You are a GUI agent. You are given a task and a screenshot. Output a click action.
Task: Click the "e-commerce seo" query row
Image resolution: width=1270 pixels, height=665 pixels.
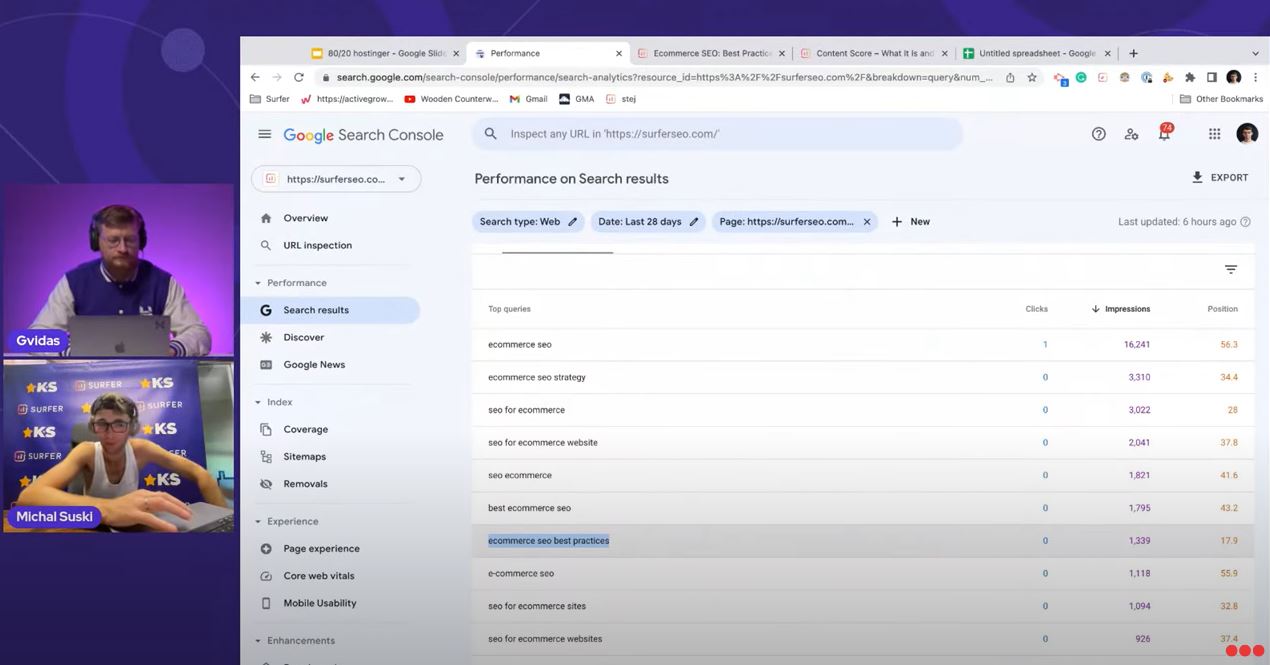(863, 574)
